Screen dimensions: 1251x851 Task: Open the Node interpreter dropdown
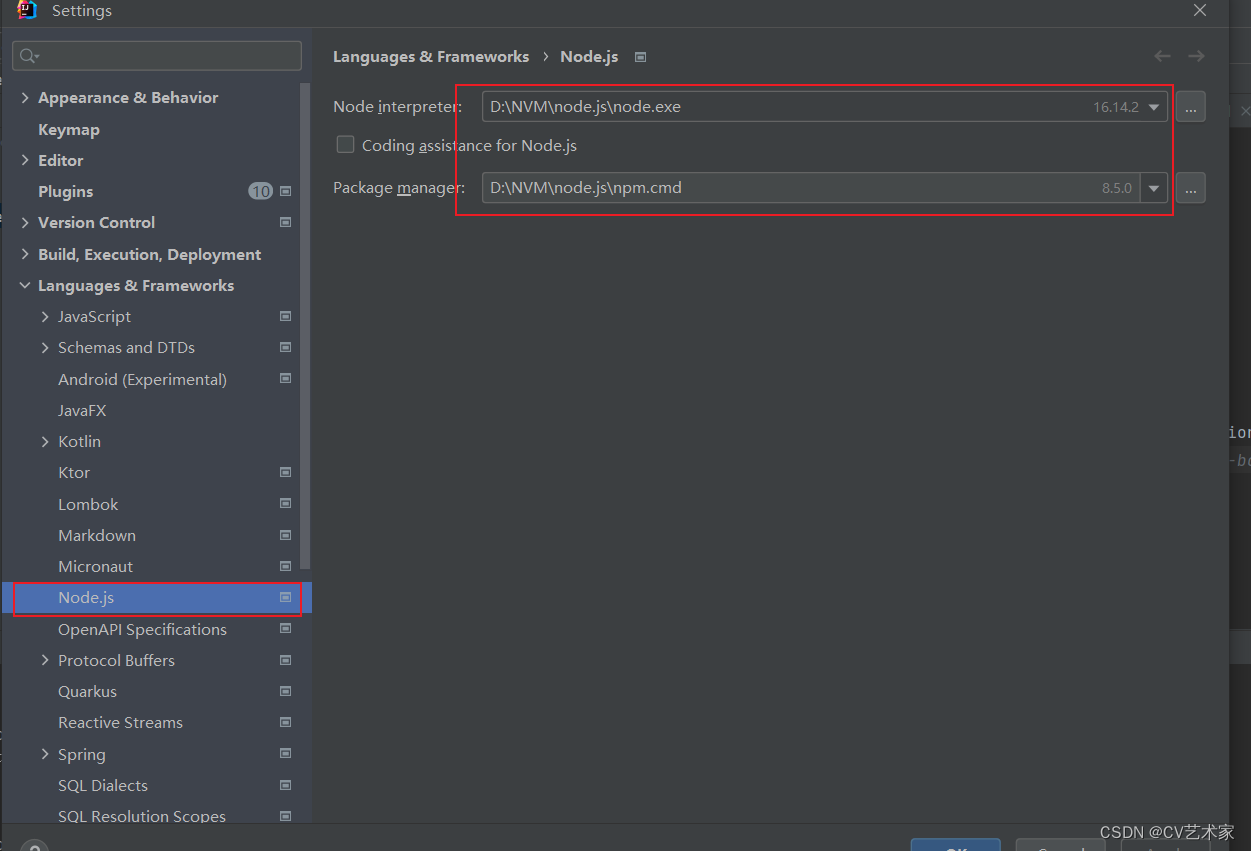coord(1155,106)
